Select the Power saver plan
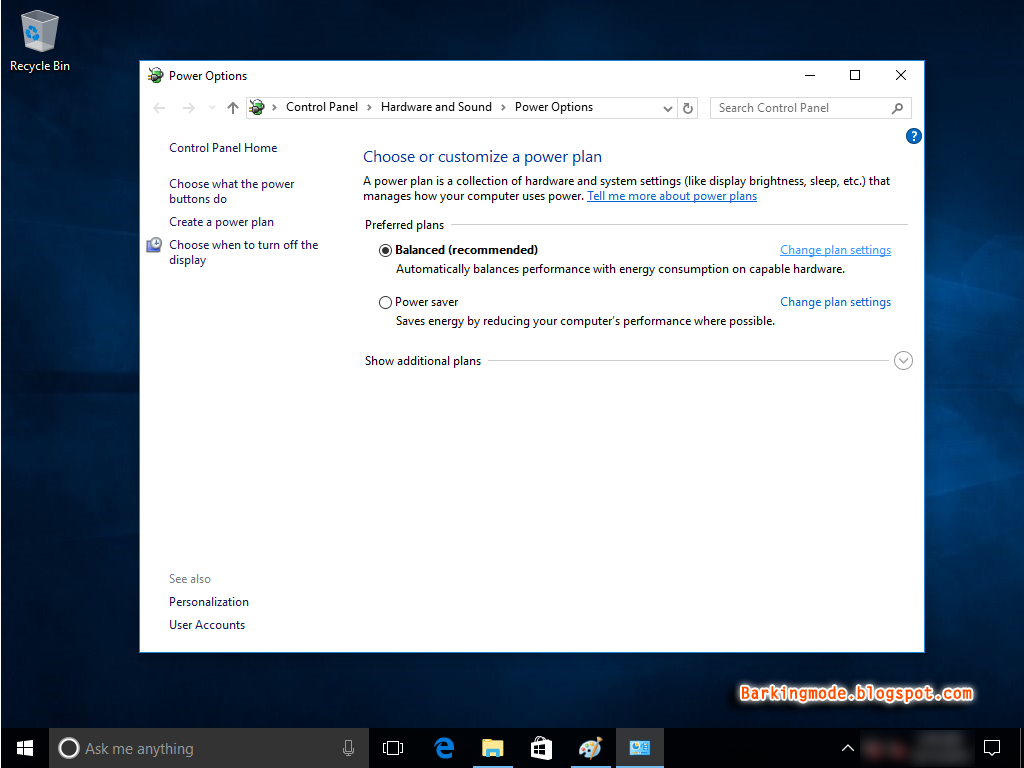Viewport: 1024px width, 768px height. pos(385,302)
